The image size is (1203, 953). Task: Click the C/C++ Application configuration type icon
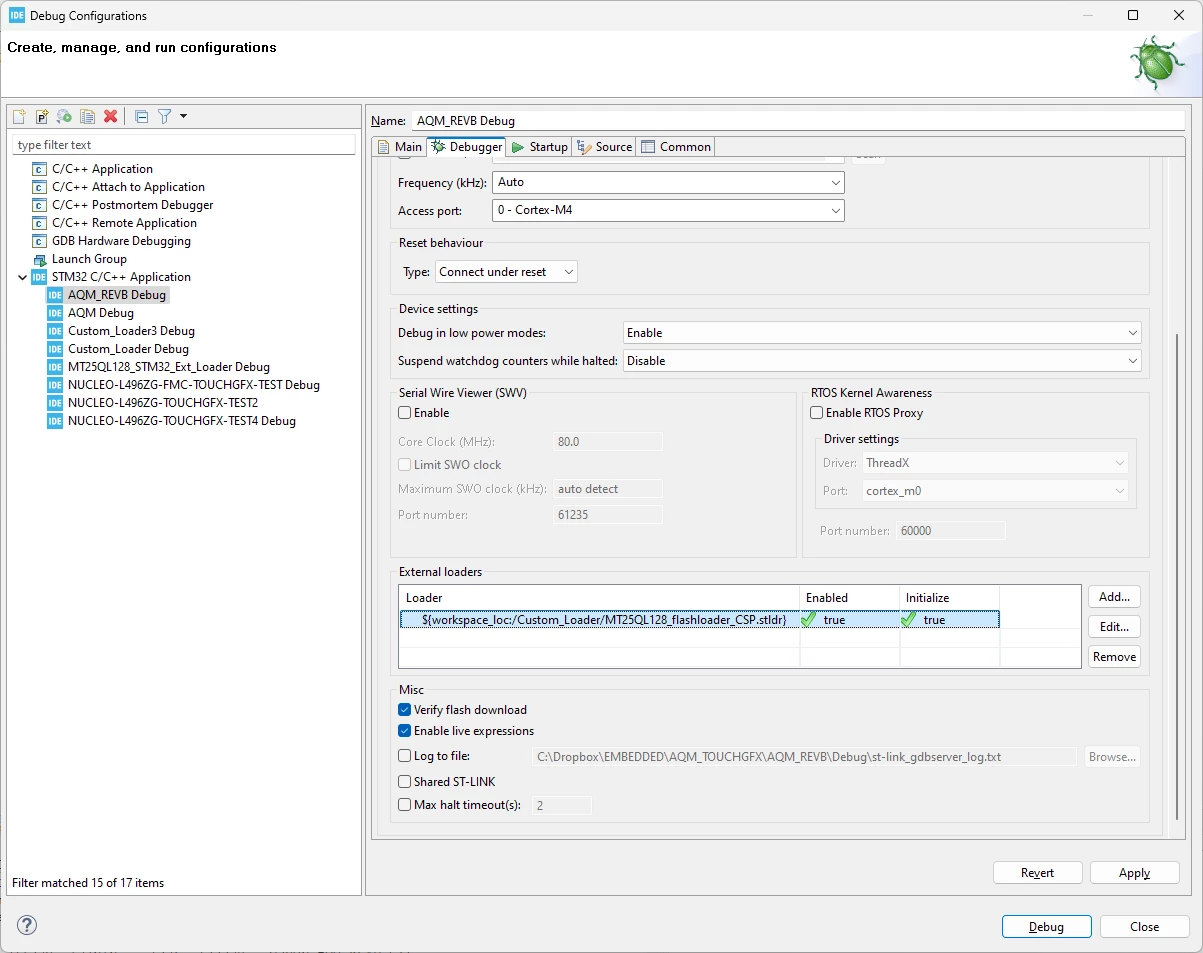39,169
